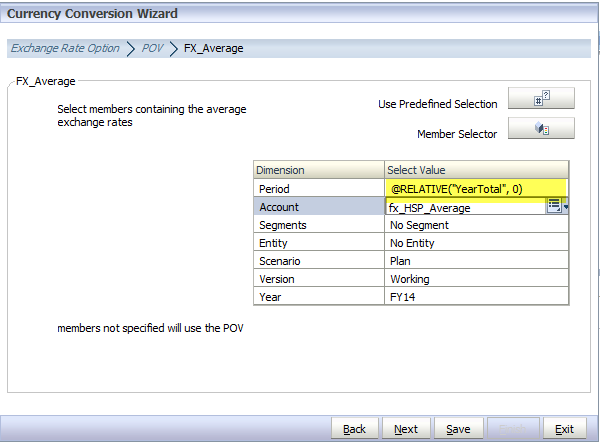Viewport: 600px width, 443px height.
Task: Select the Scenario dimension row label
Action: click(319, 261)
